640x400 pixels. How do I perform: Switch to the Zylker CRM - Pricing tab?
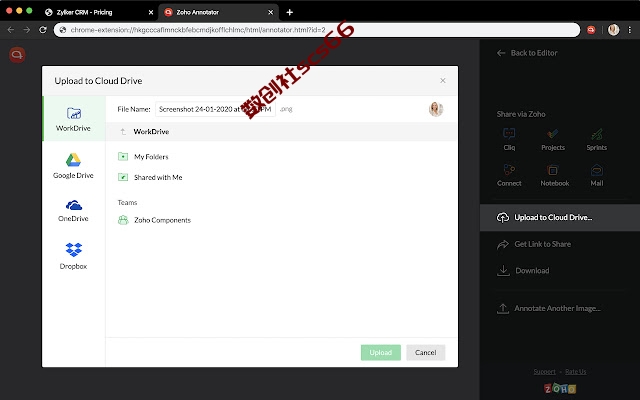84,12
